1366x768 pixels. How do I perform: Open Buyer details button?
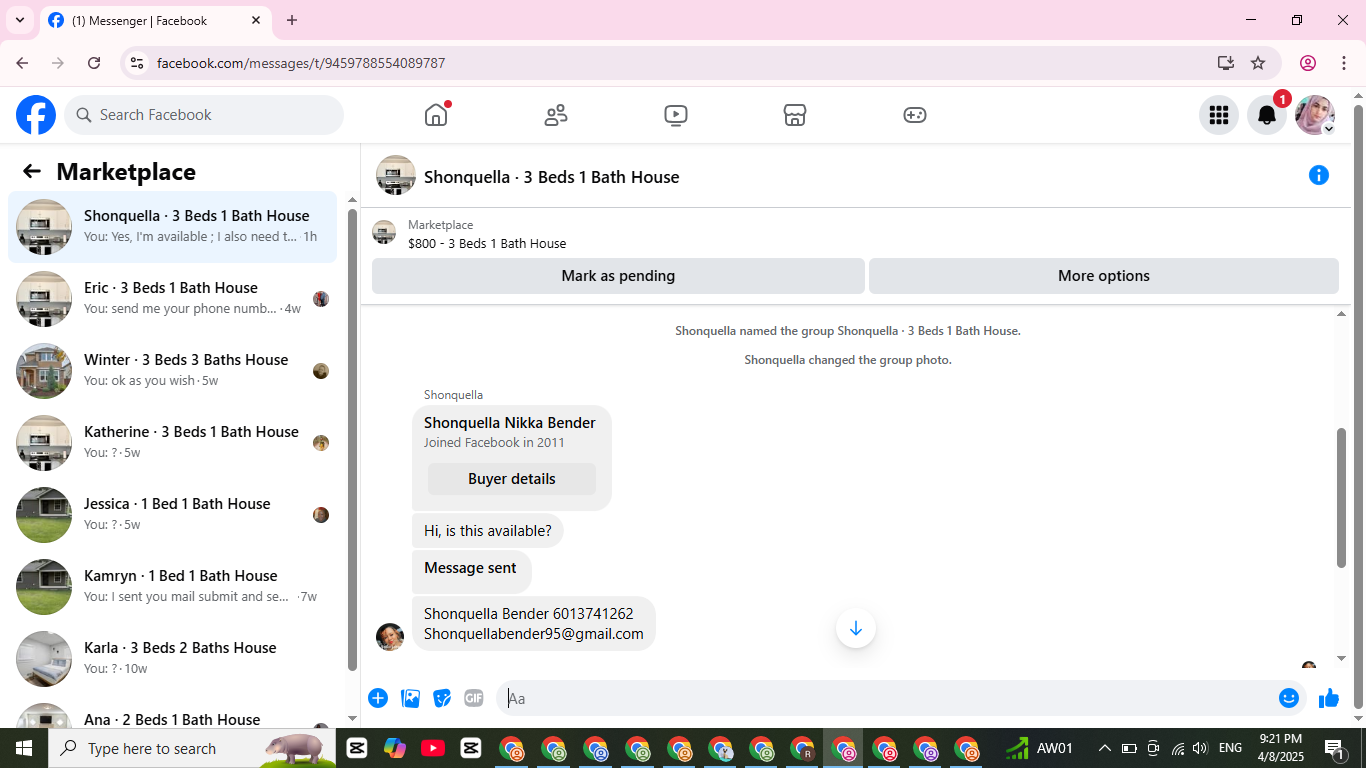512,479
